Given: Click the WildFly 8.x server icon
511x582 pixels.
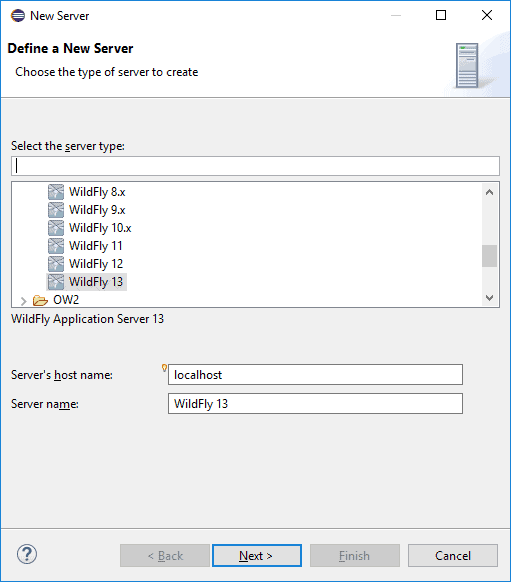Looking at the screenshot, I should click(56, 192).
